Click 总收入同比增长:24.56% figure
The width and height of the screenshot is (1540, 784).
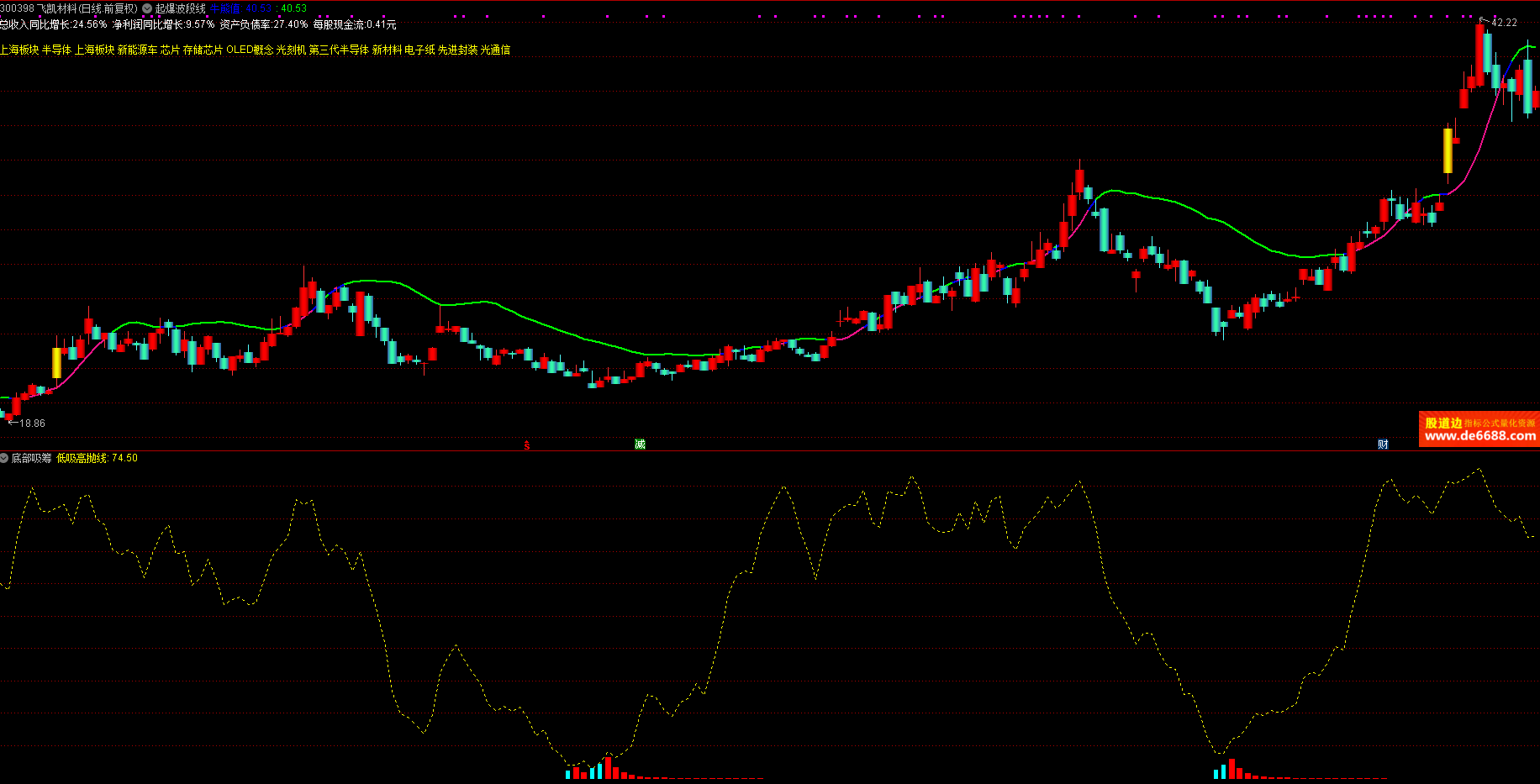(54, 25)
